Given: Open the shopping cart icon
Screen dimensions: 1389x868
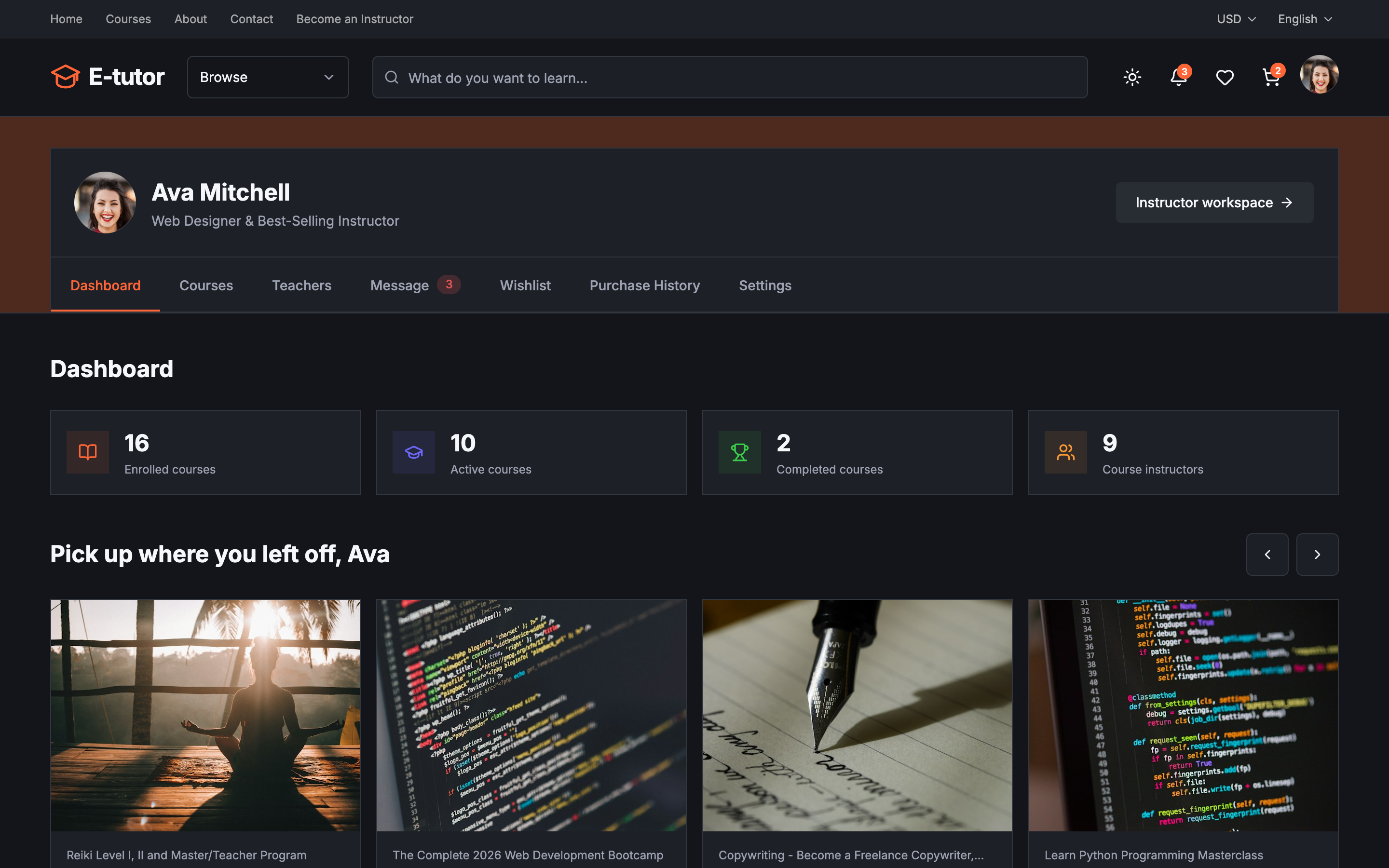Looking at the screenshot, I should [1271, 77].
